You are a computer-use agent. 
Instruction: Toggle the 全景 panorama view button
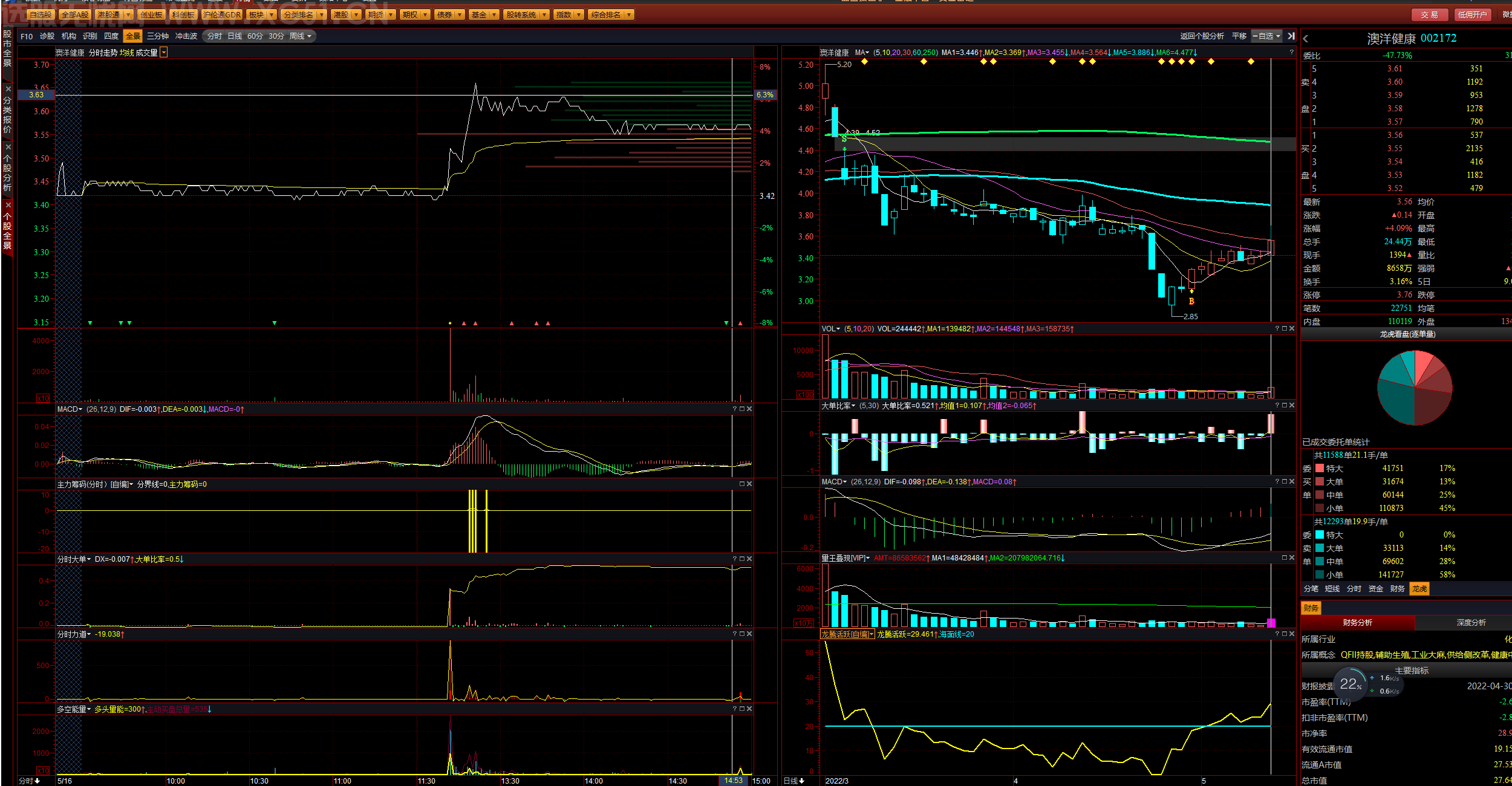(133, 36)
